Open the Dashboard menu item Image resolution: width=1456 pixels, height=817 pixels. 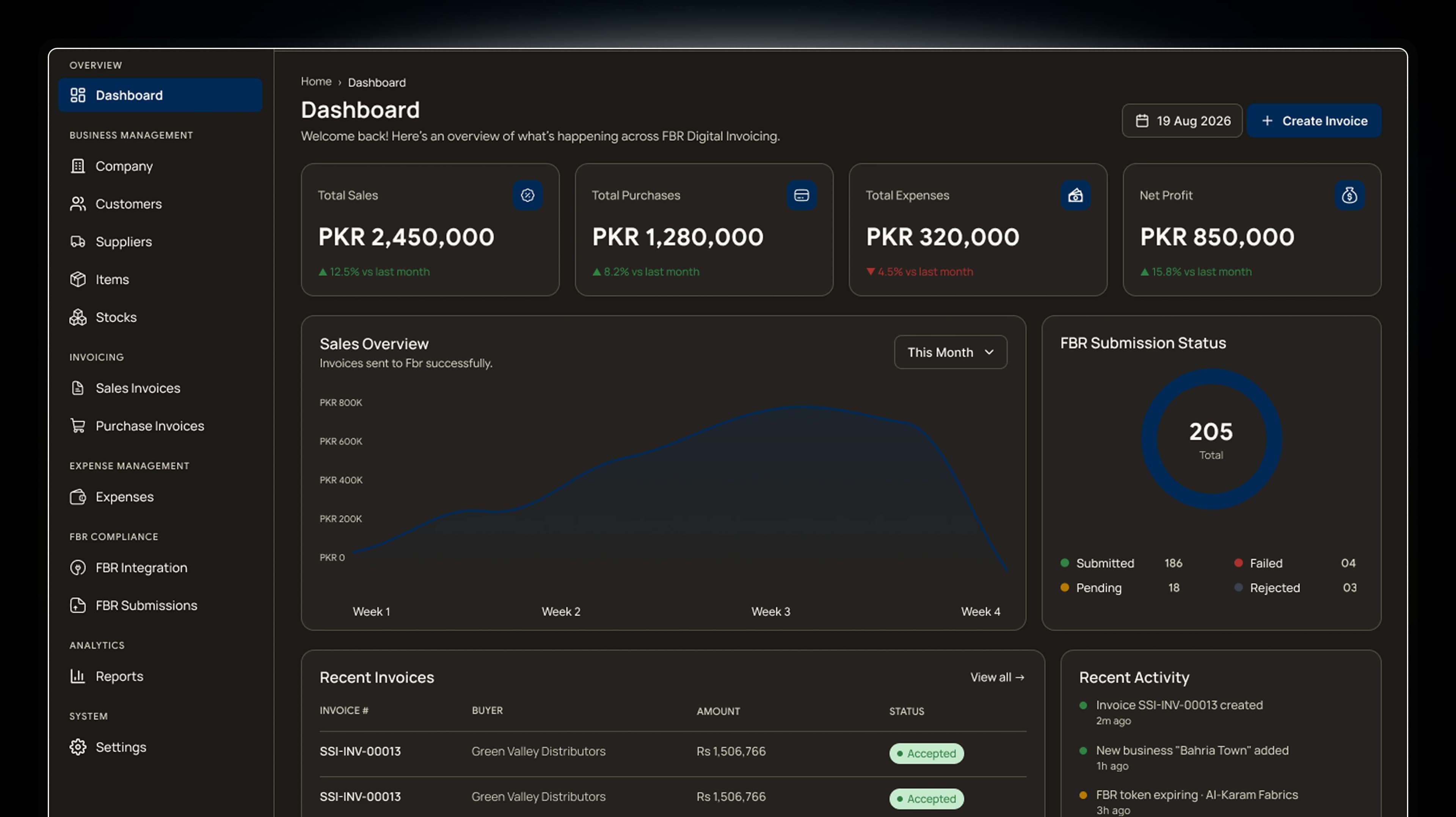pyautogui.click(x=160, y=95)
